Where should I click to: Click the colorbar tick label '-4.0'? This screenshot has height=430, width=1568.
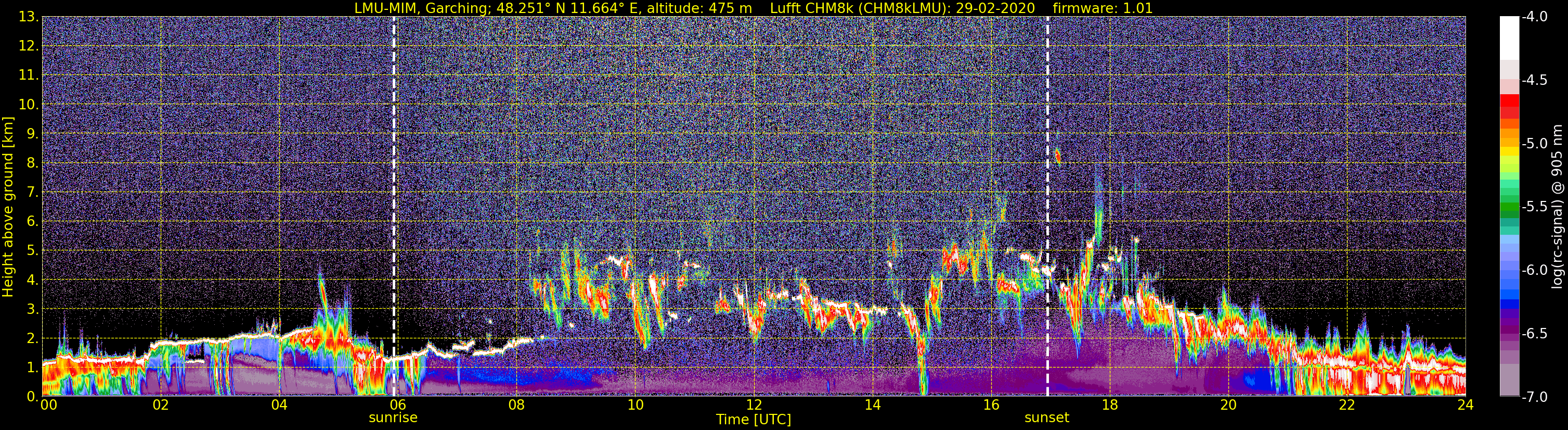[1535, 17]
